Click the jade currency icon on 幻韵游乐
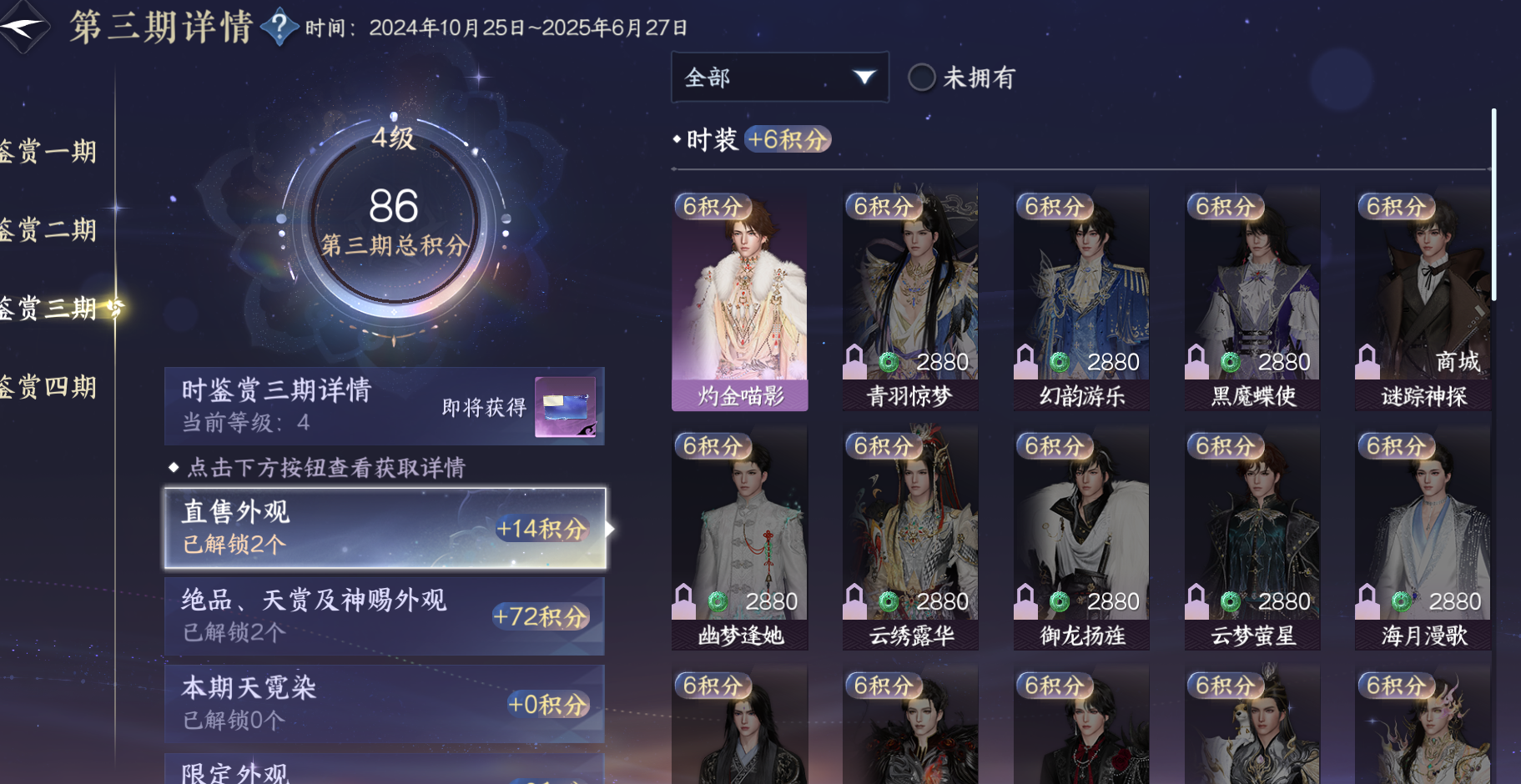 tap(1060, 362)
